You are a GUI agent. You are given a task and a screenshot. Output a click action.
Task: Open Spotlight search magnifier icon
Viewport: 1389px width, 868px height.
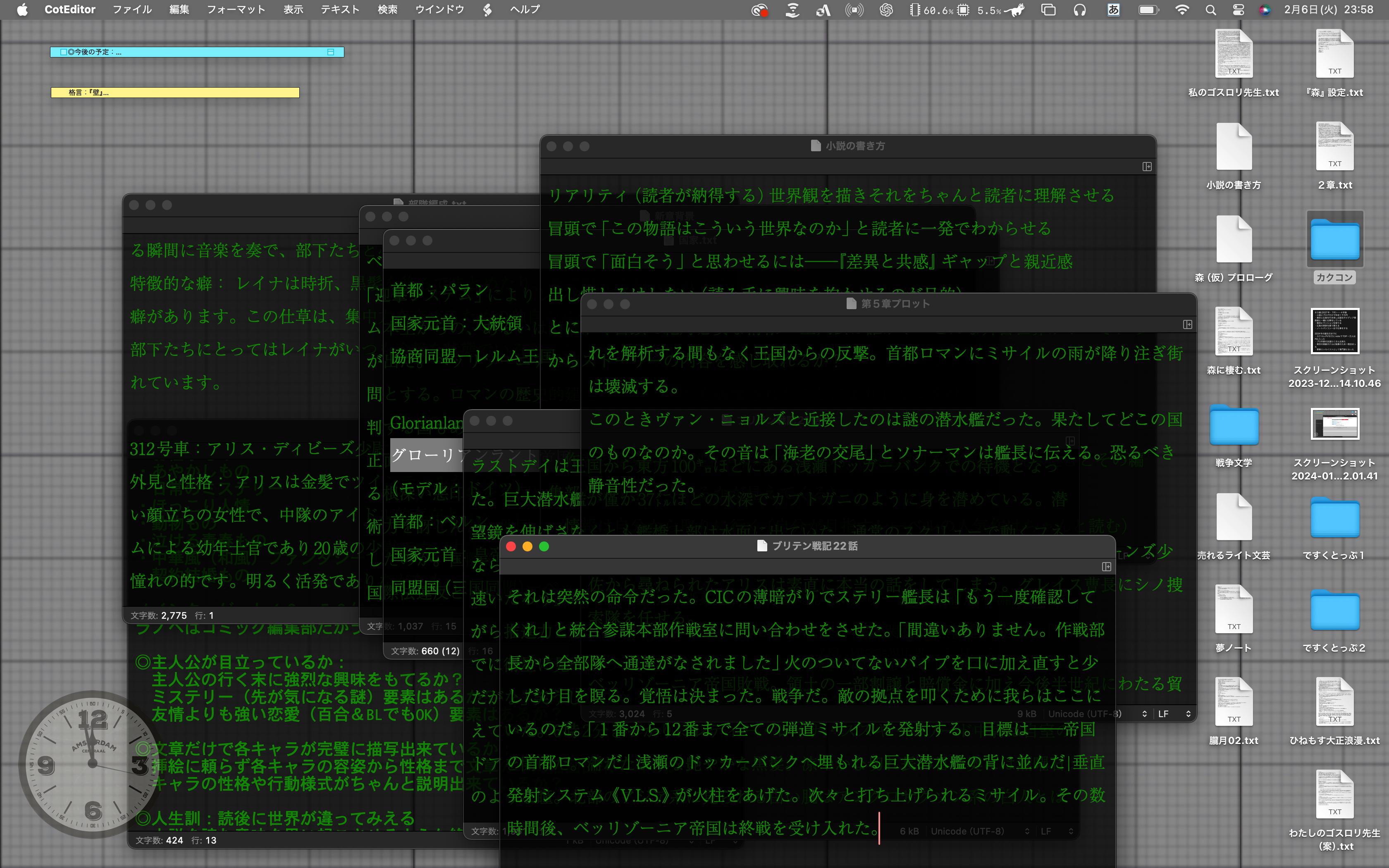click(1210, 10)
